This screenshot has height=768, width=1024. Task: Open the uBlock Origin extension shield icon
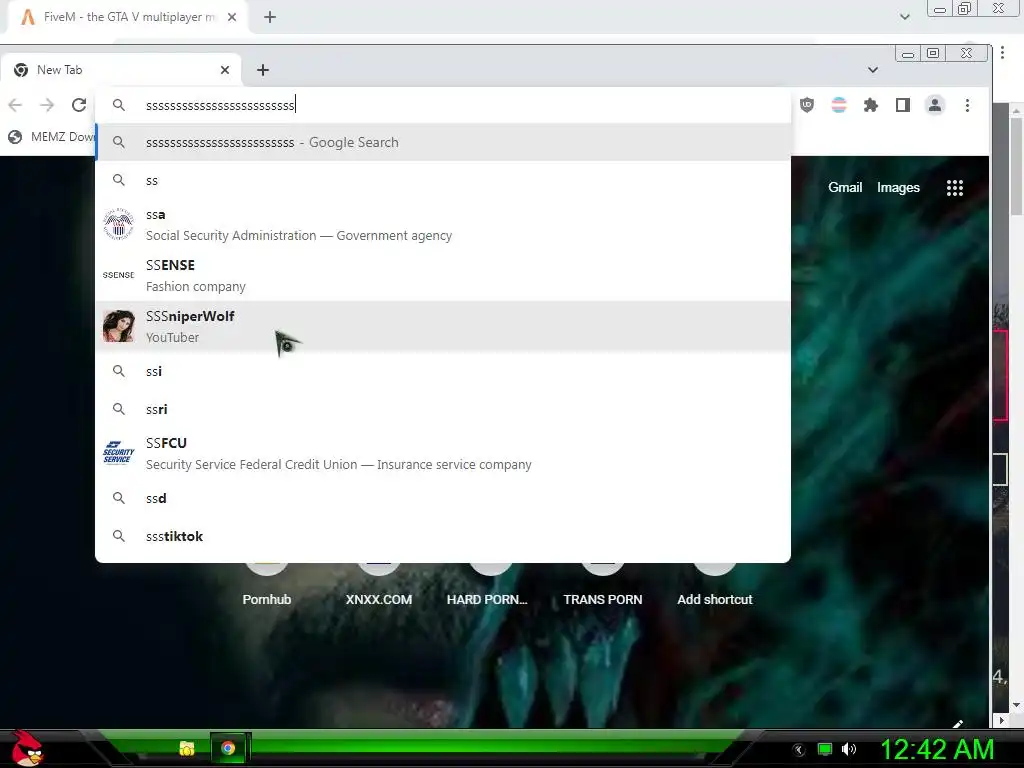[807, 105]
